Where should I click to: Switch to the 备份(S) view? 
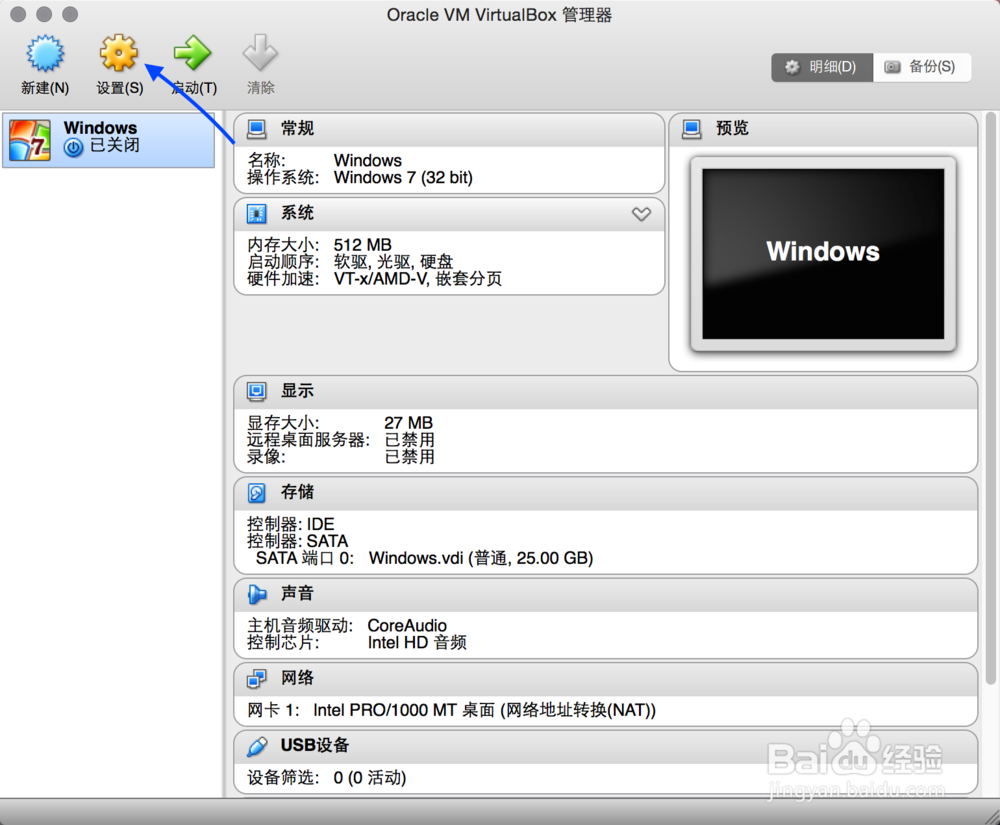coord(922,67)
